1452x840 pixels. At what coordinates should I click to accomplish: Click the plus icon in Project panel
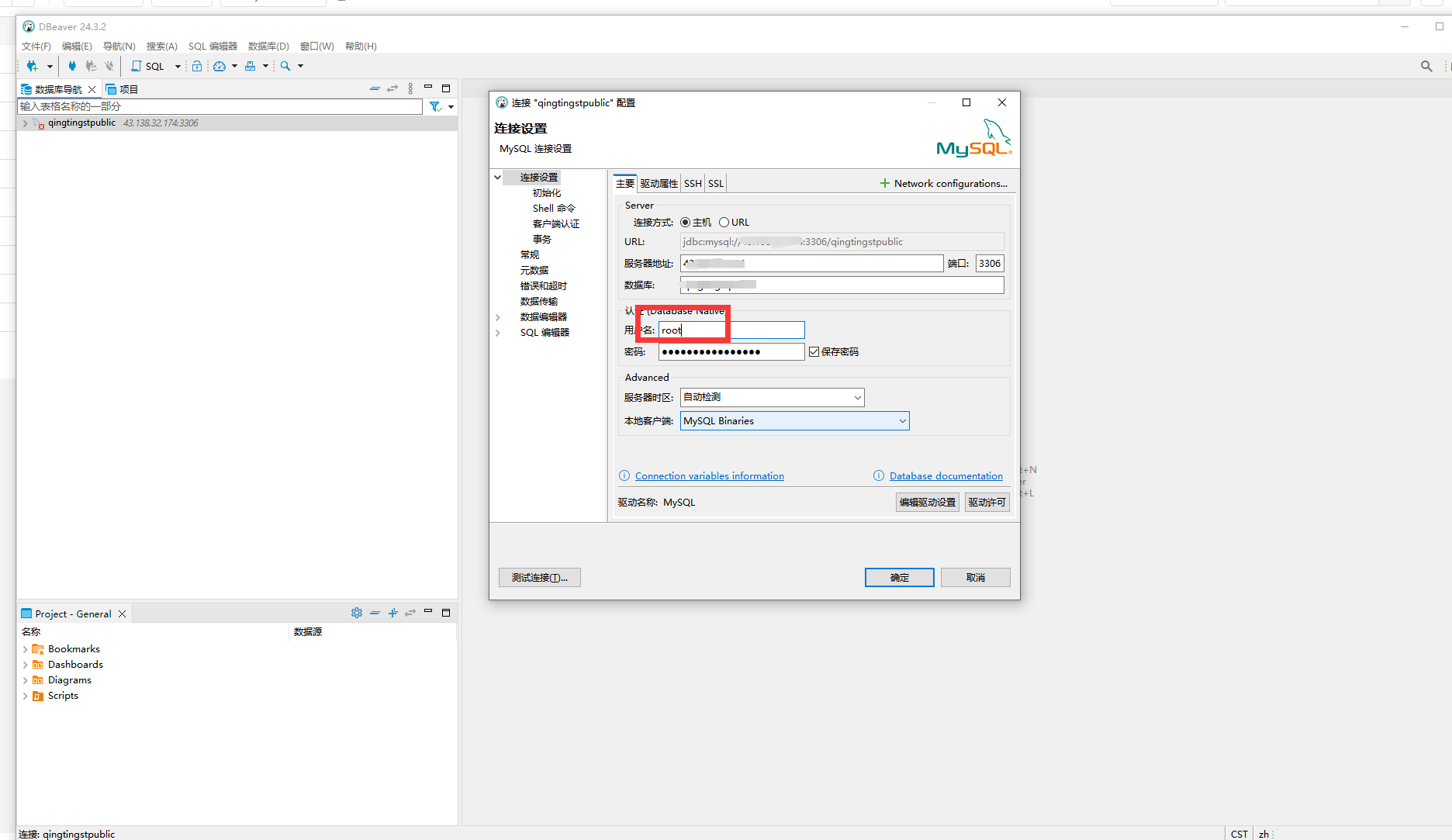[393, 613]
